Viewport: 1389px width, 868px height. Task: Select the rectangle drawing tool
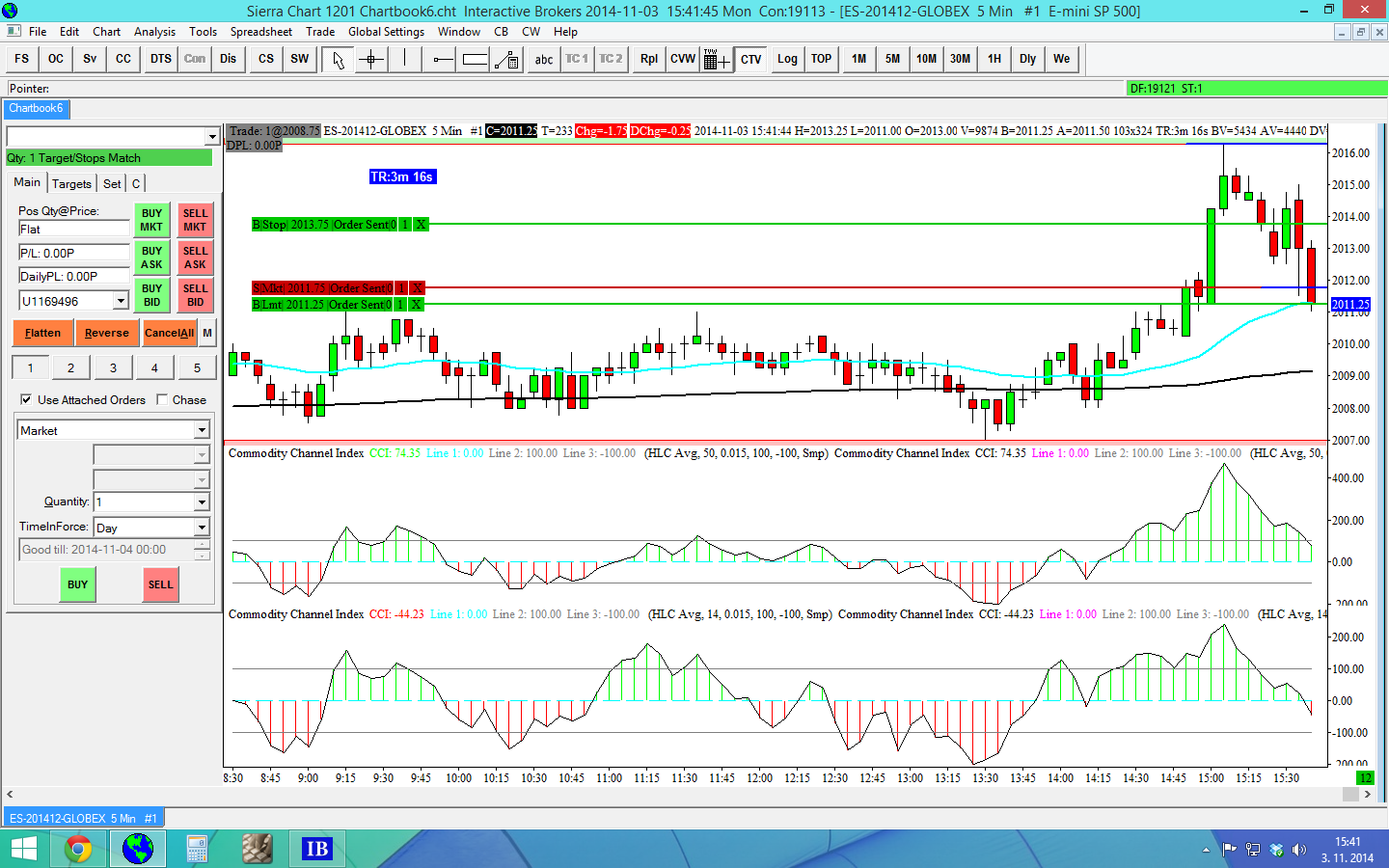[x=475, y=59]
